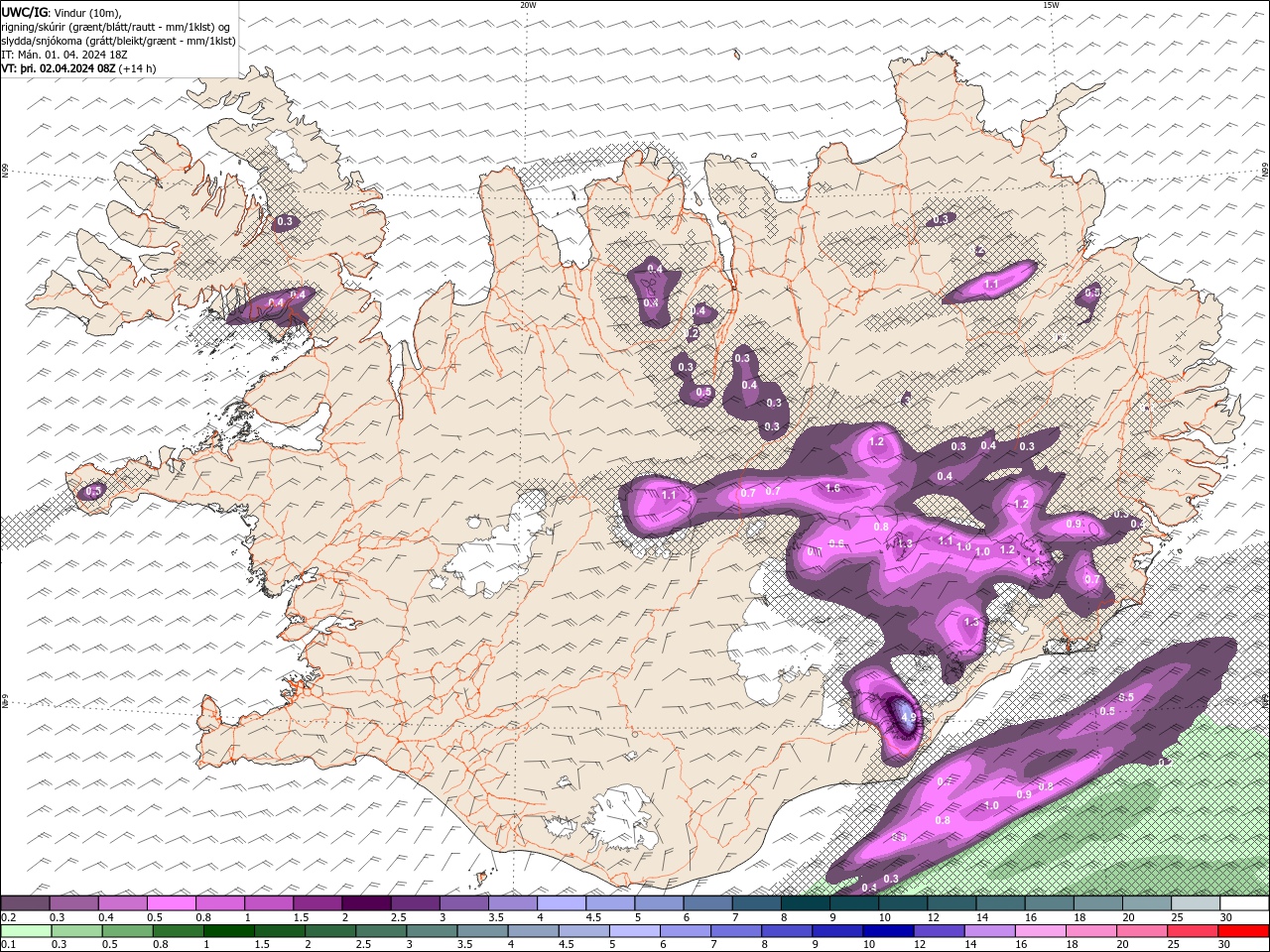This screenshot has width=1270, height=952.
Task: Select the 'IT: Mán. 01. 04. 2024 18Z' line
Action: [x=64, y=55]
